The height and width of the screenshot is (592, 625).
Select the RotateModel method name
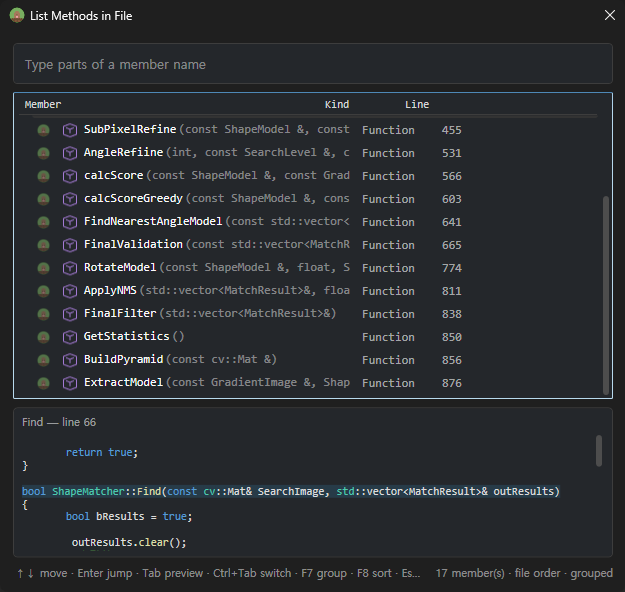120,267
